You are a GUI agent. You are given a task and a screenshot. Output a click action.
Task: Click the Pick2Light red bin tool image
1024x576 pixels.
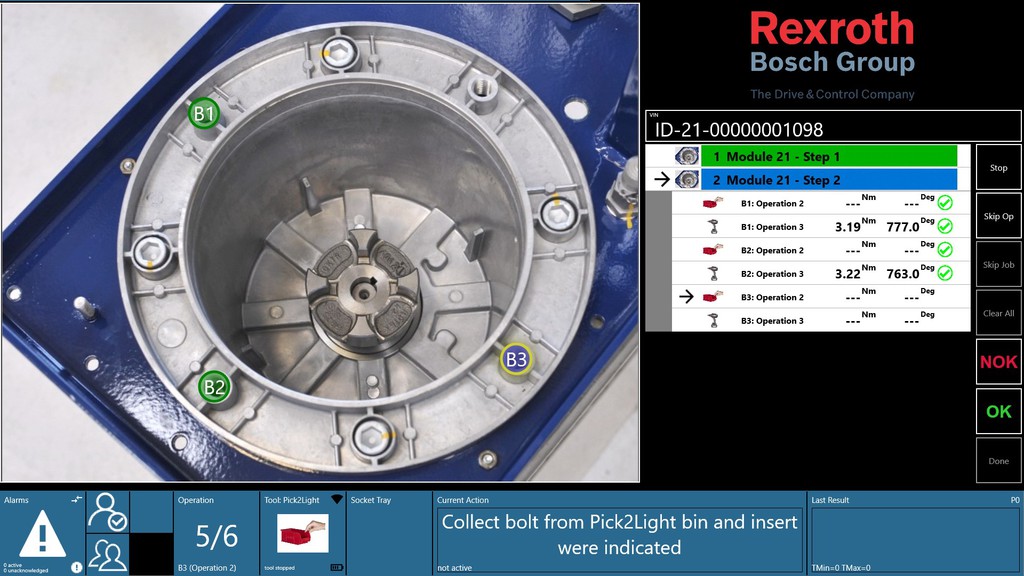302,534
